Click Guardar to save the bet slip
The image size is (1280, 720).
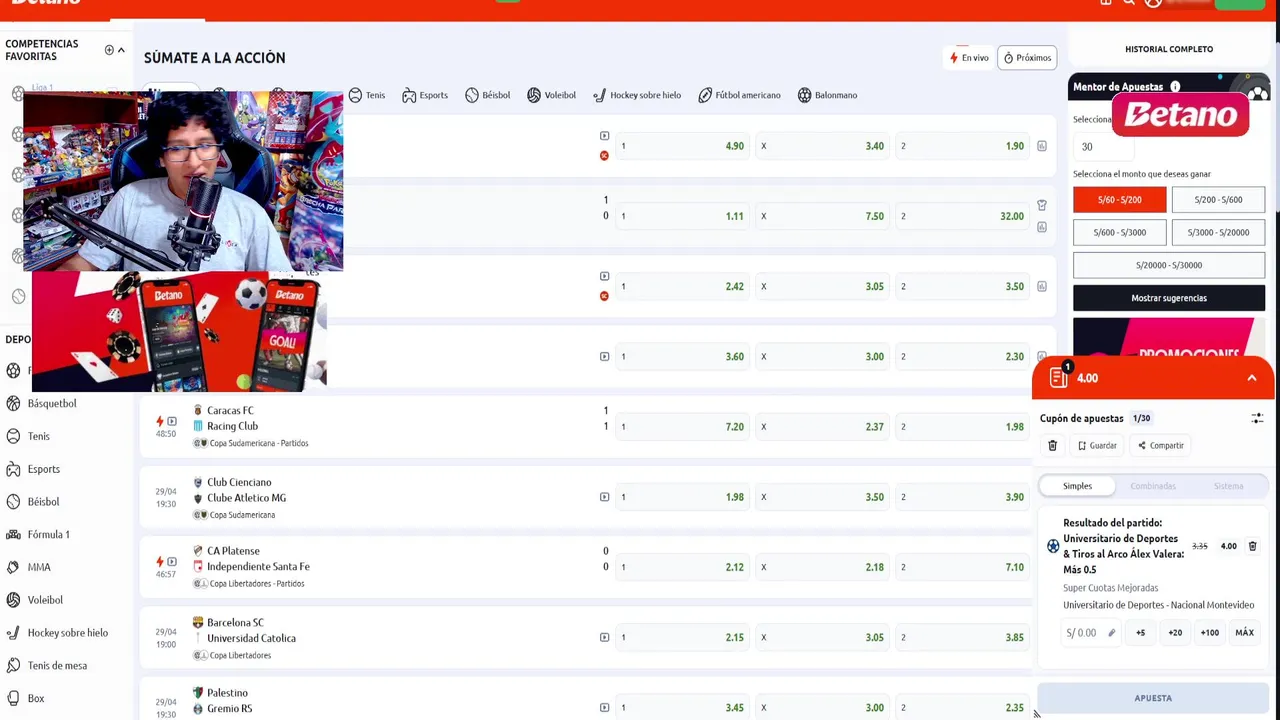coord(1097,445)
